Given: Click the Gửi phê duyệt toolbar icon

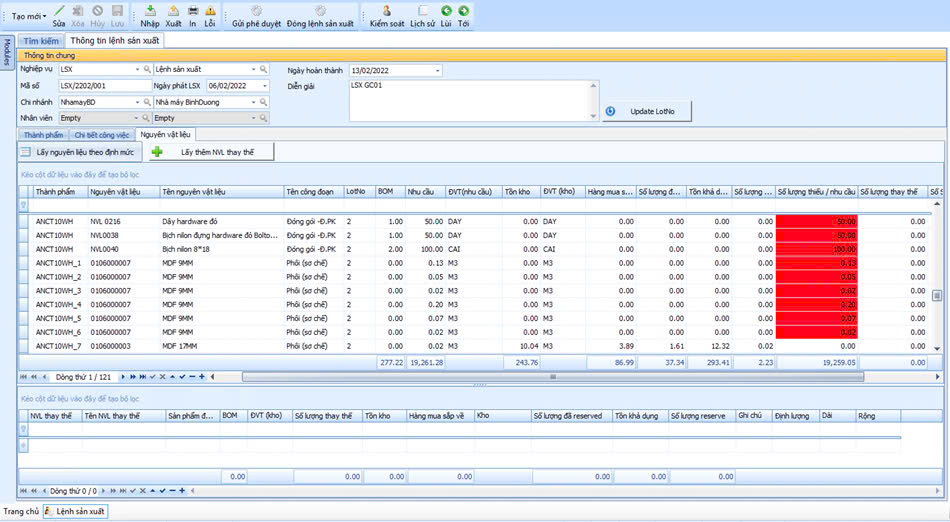Looking at the screenshot, I should 256,11.
